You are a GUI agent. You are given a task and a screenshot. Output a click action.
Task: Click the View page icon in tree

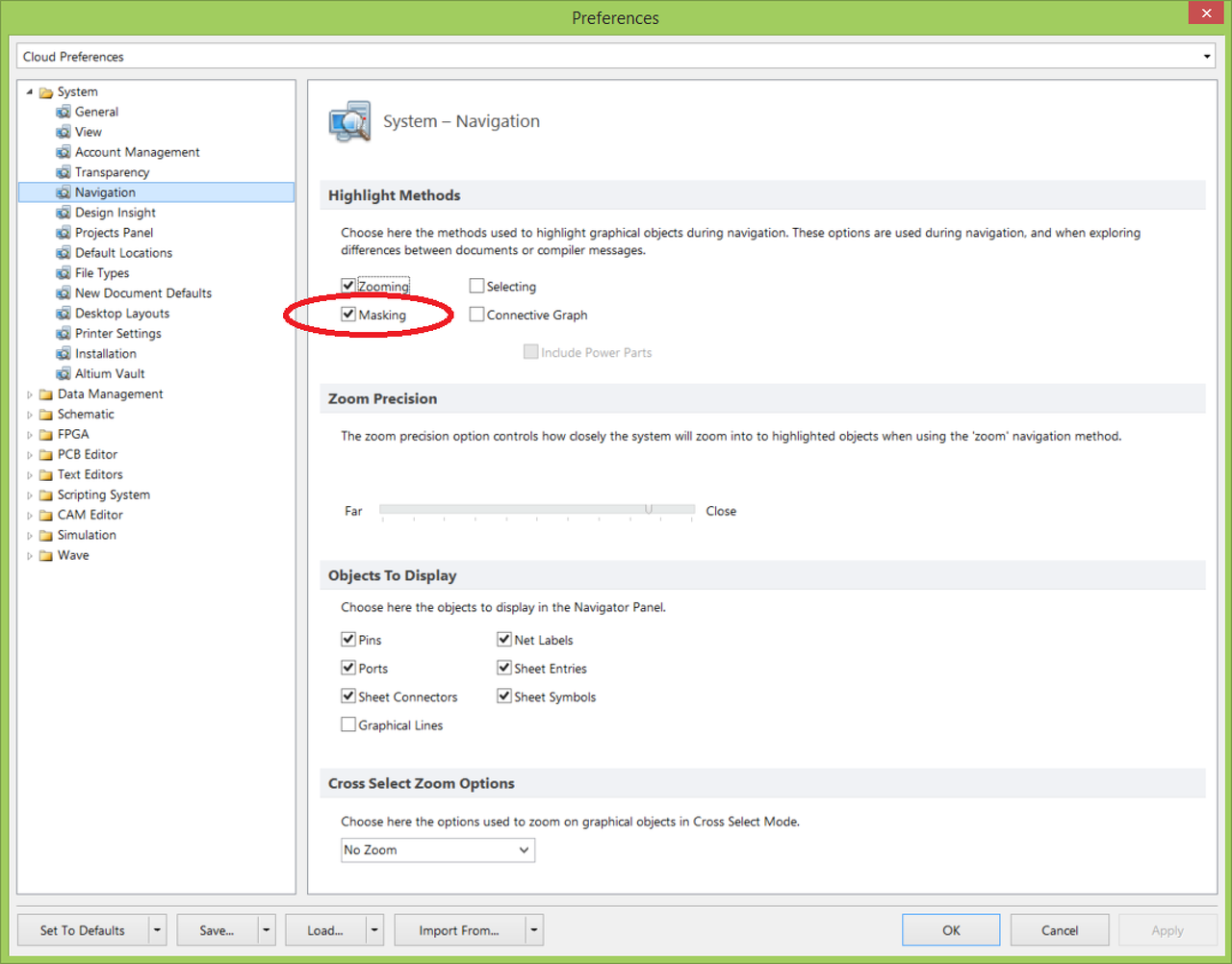[x=64, y=132]
